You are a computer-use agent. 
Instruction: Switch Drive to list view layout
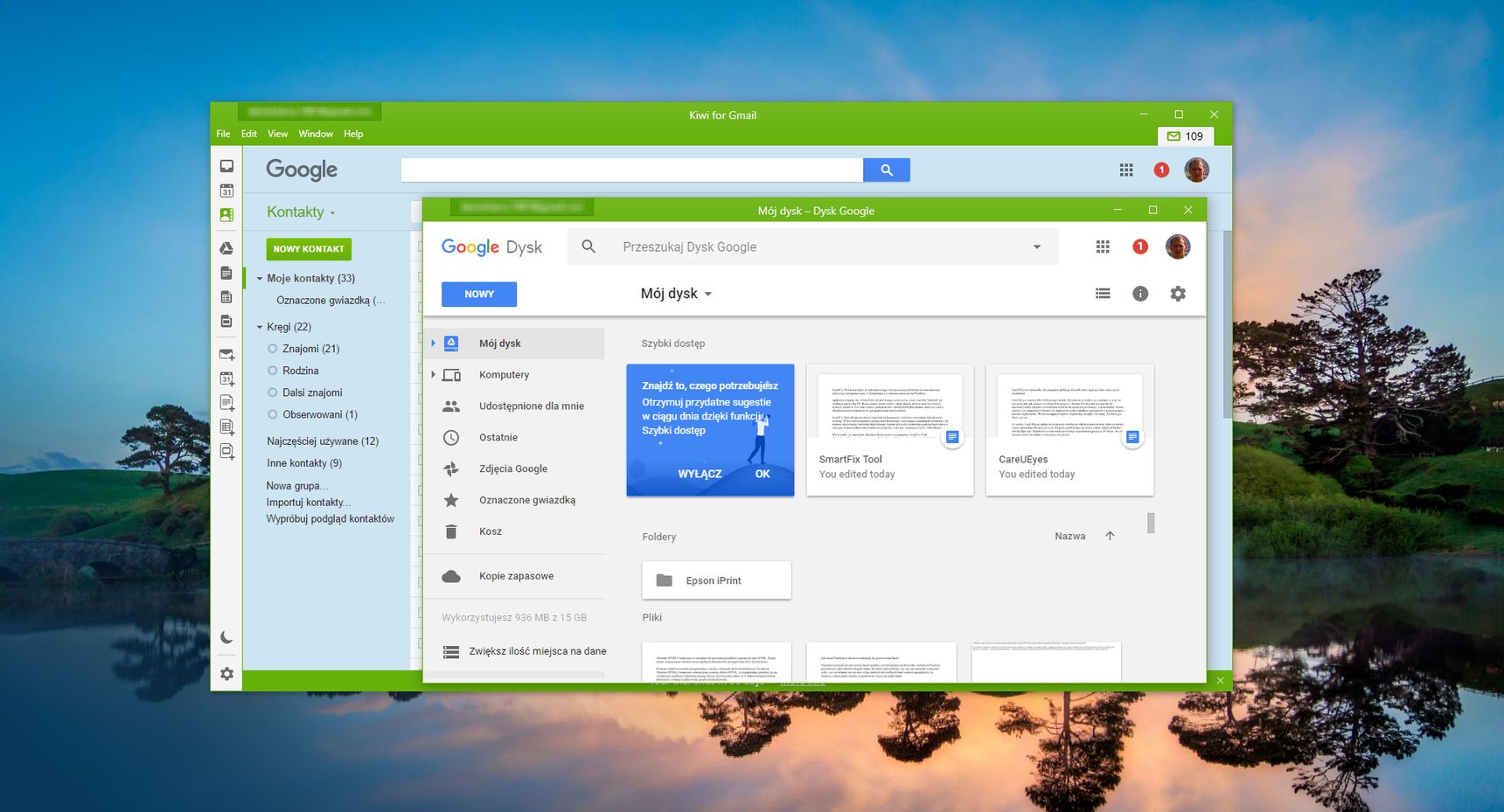click(1103, 294)
